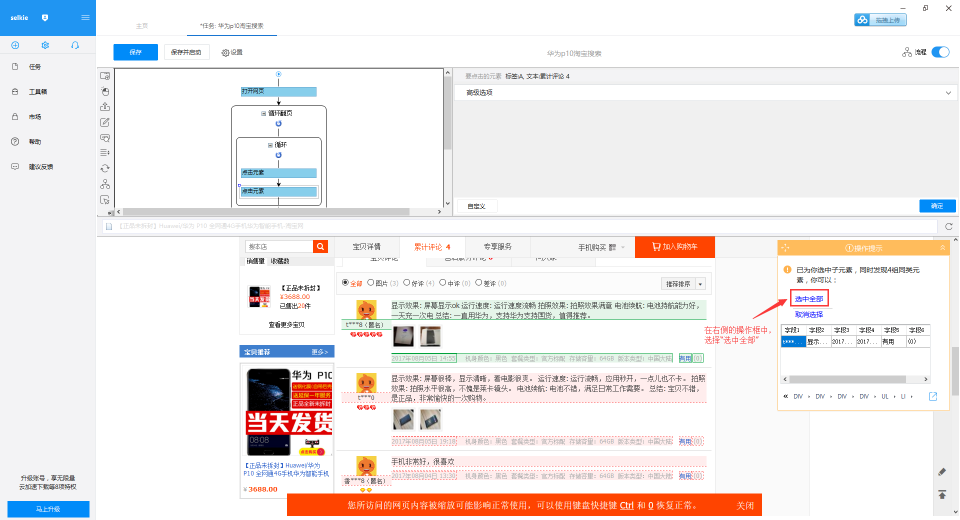This screenshot has width=960, height=520.
Task: Select the branch condition tool icon
Action: tap(105, 184)
